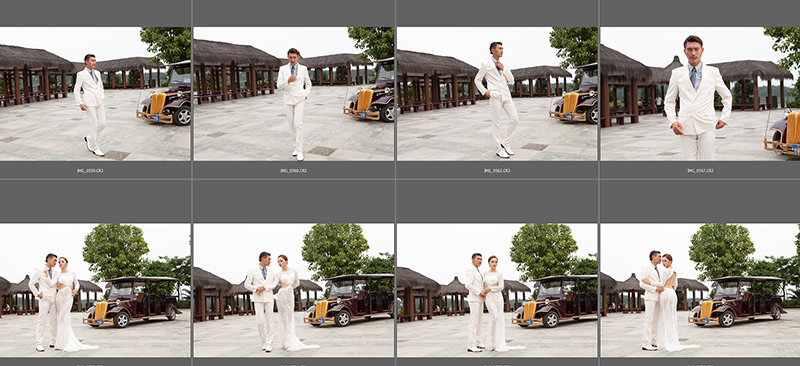Select couple thumbnail showing woman's open-back dress
The height and width of the screenshot is (366, 800).
pos(700,290)
